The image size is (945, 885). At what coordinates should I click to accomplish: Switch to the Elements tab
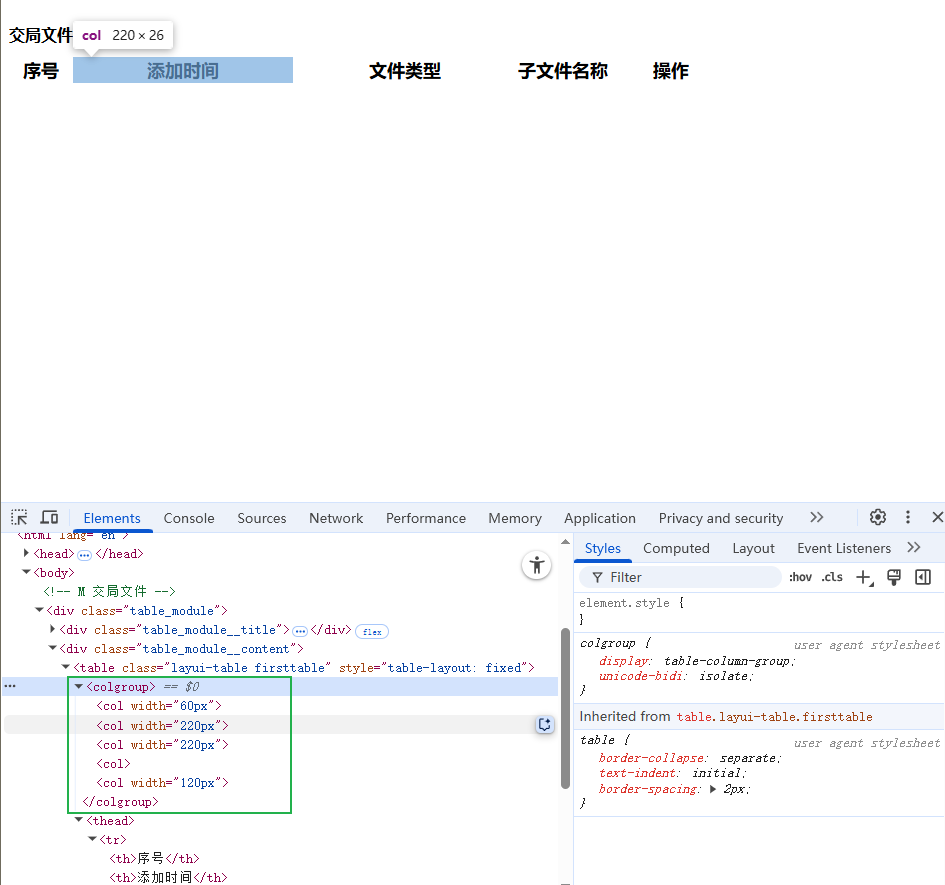click(111, 518)
